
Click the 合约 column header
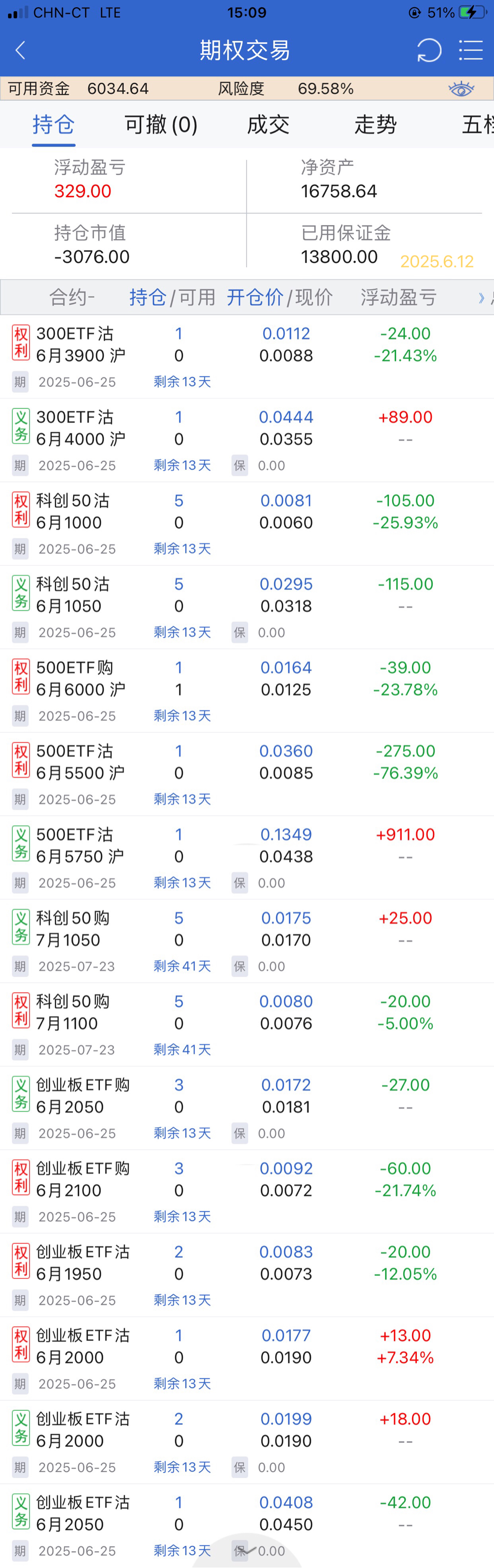pos(72,298)
